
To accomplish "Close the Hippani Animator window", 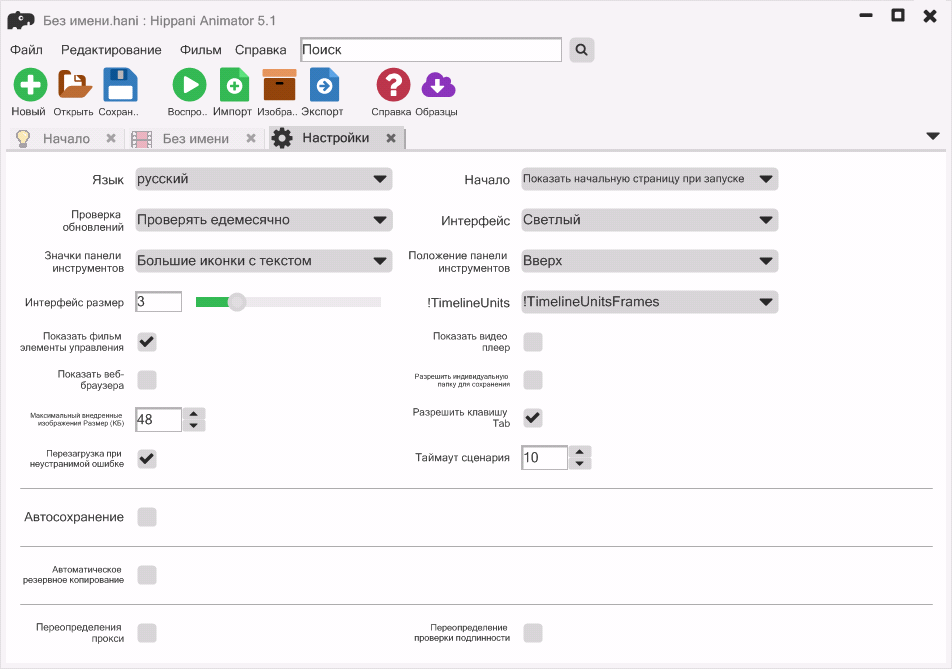I will (930, 16).
